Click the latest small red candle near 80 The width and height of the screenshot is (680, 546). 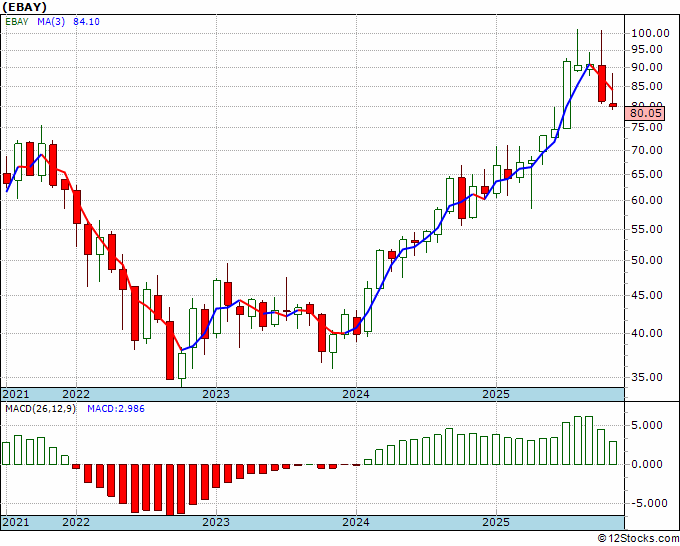pos(613,105)
